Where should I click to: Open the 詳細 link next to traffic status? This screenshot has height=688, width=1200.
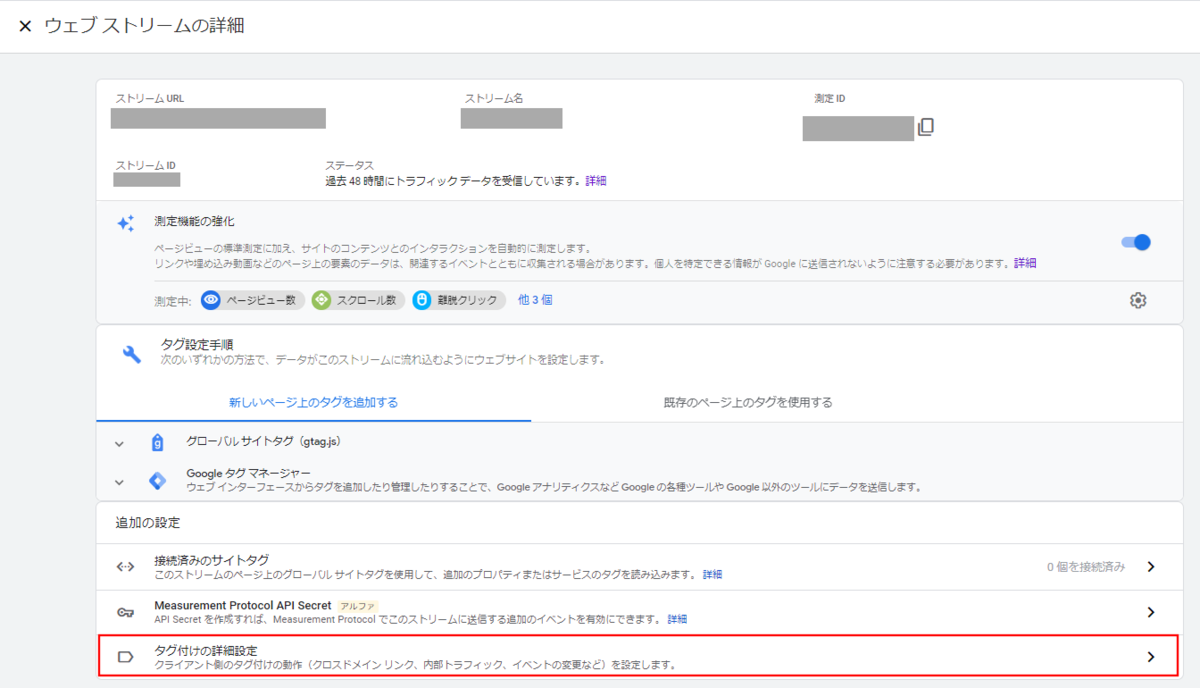(596, 181)
